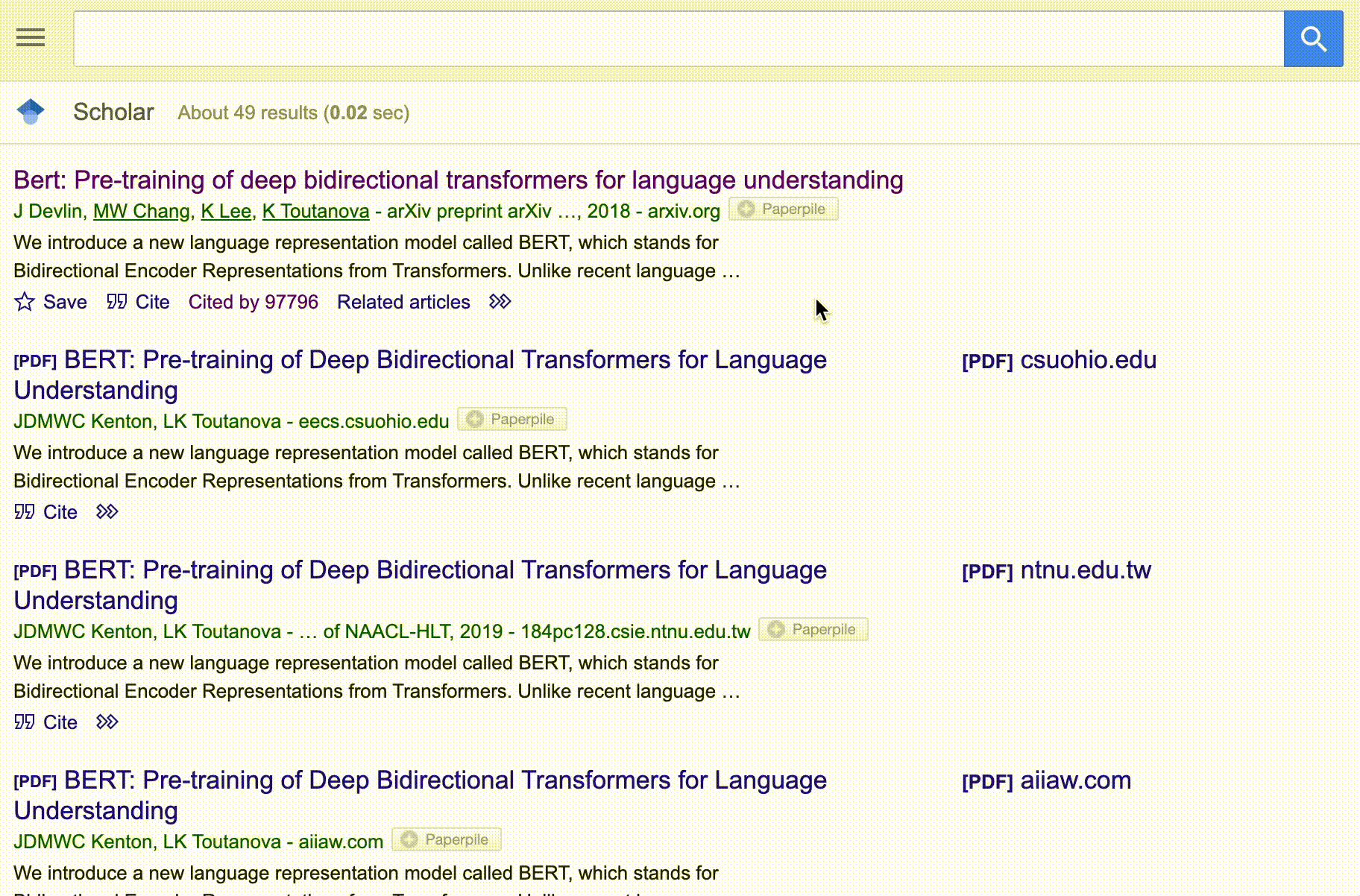The width and height of the screenshot is (1360, 896).
Task: Click in the Scholar search input field
Action: [678, 39]
